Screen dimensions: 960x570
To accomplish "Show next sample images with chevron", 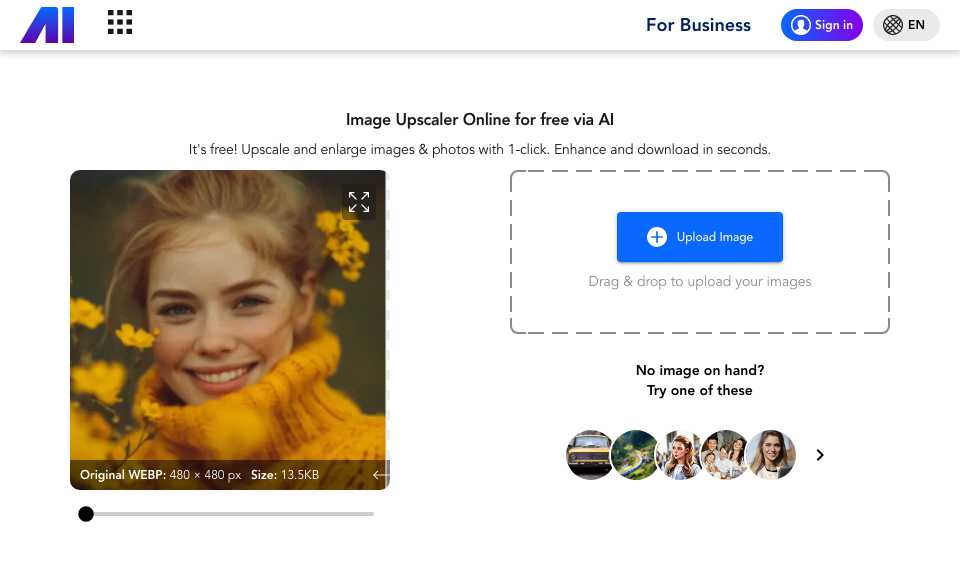I will click(x=820, y=455).
